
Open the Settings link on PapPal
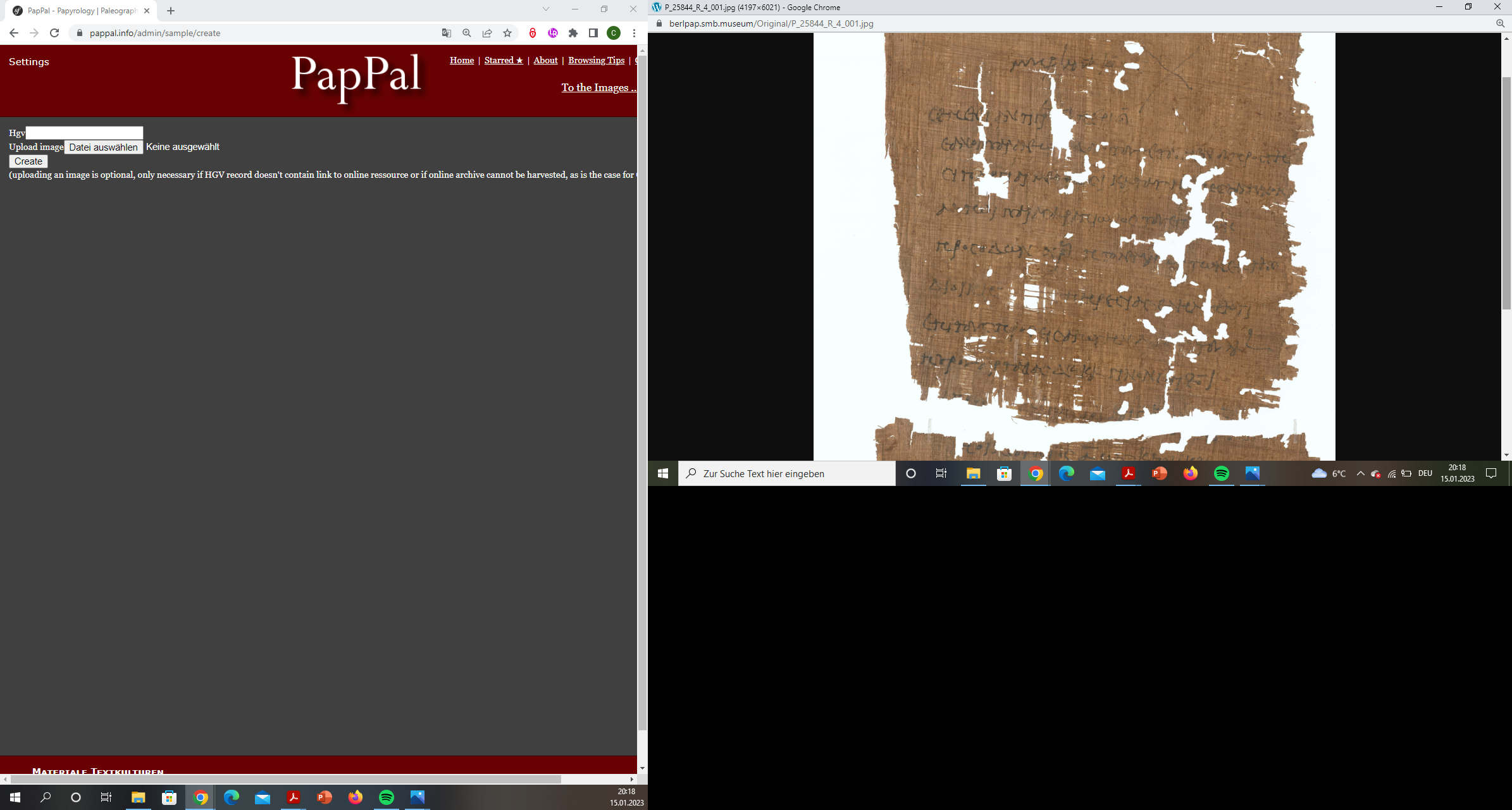click(29, 61)
